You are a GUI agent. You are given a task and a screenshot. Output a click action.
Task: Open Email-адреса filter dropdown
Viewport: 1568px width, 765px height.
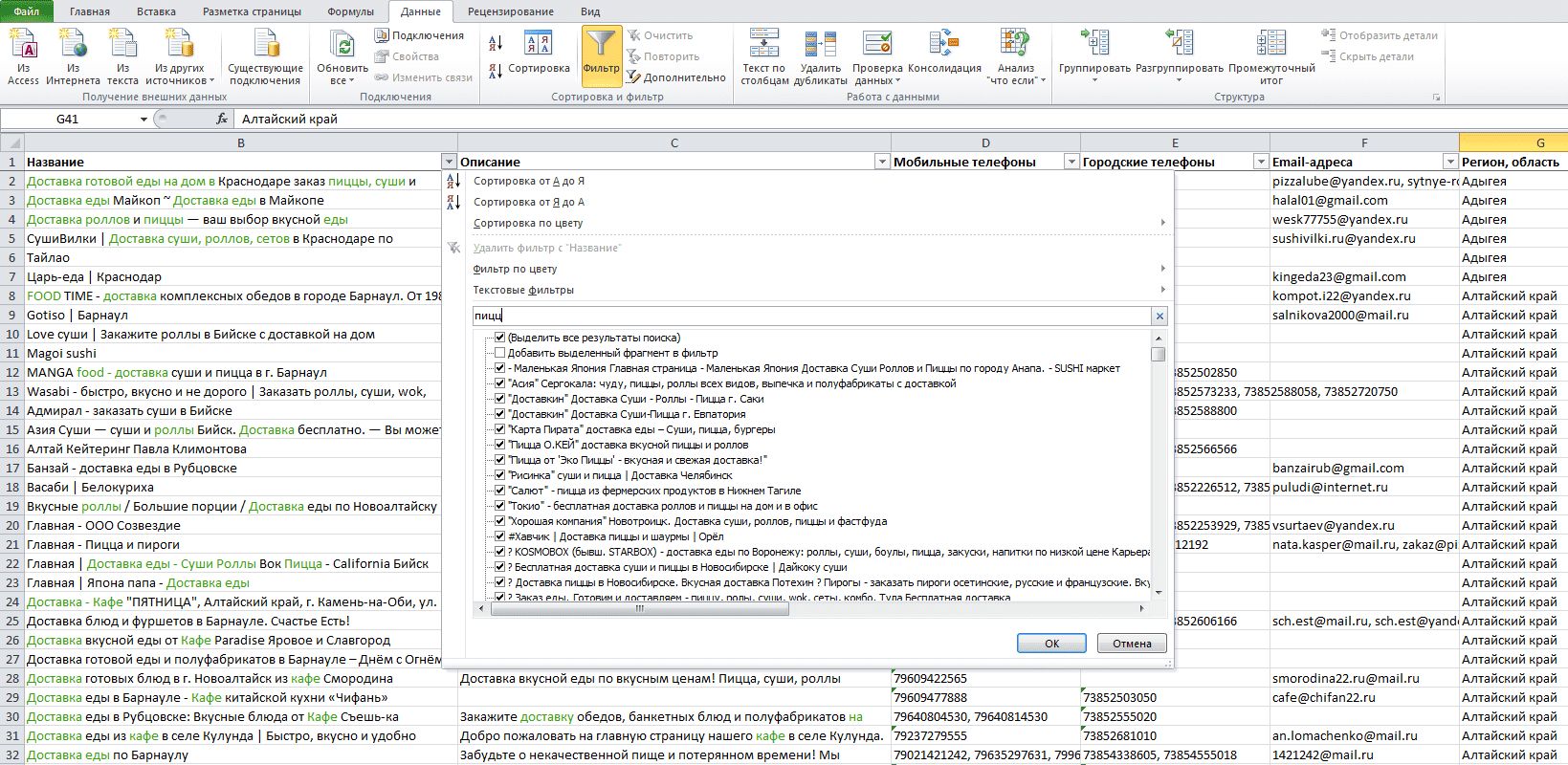pos(1450,162)
